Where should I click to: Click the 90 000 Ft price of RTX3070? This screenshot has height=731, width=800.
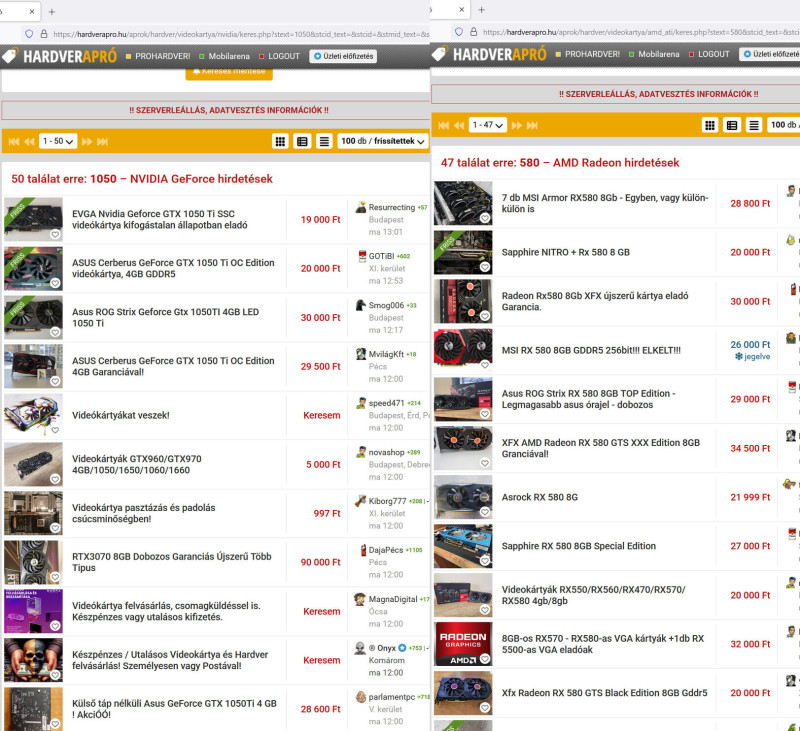[320, 562]
